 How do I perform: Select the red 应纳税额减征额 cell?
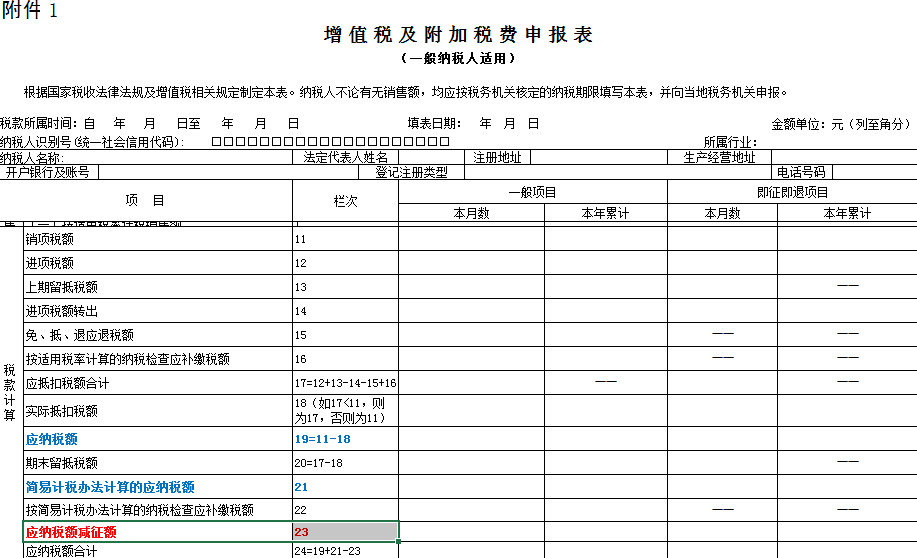(x=158, y=532)
